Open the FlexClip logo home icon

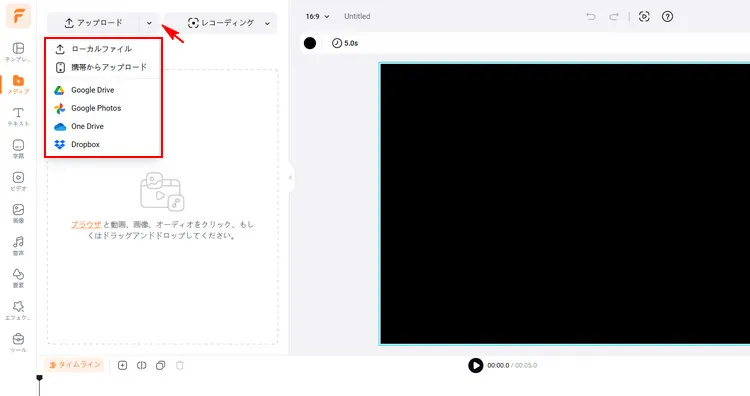pyautogui.click(x=19, y=16)
